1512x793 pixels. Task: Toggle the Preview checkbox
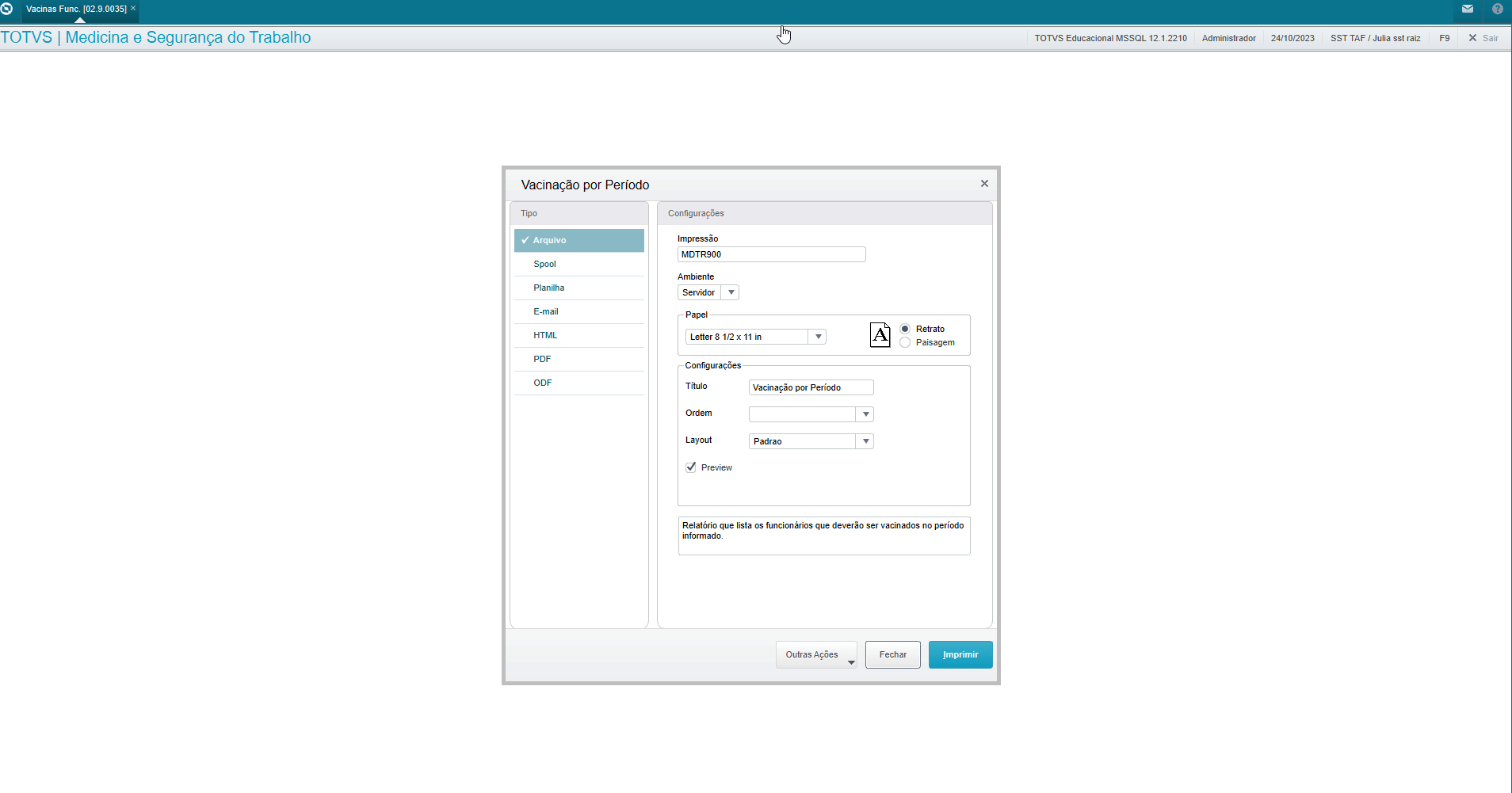click(x=691, y=467)
